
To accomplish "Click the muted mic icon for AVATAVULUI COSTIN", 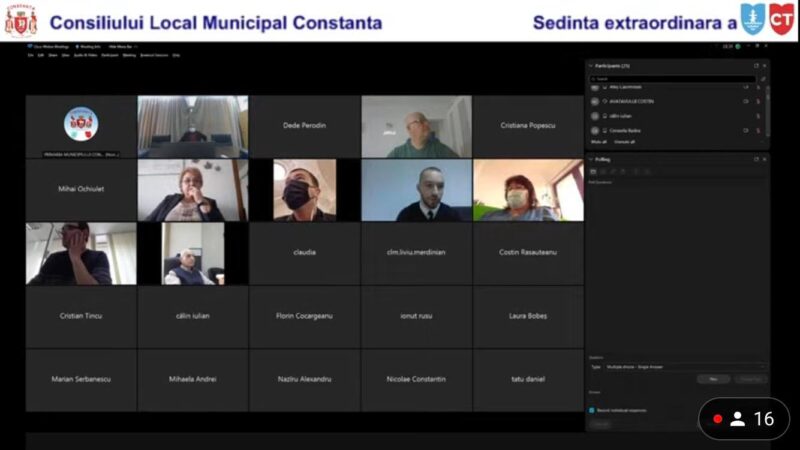I will [758, 101].
